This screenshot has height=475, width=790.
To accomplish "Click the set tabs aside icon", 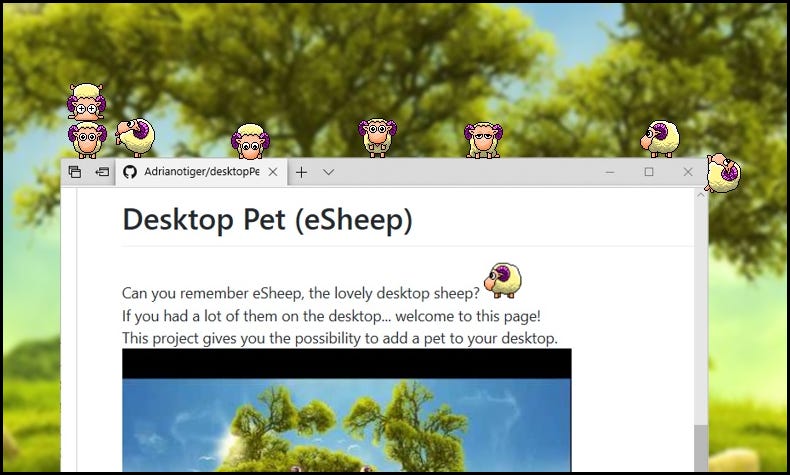I will click(x=102, y=172).
